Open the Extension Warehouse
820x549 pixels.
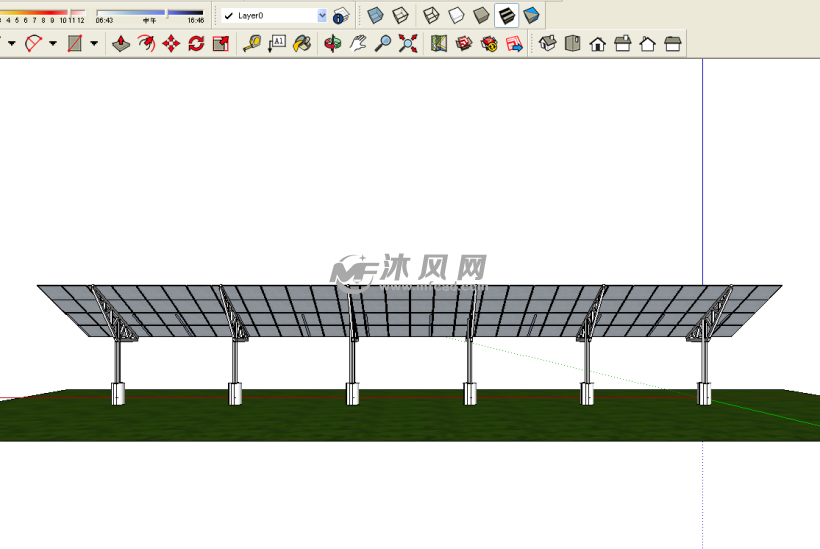[489, 43]
